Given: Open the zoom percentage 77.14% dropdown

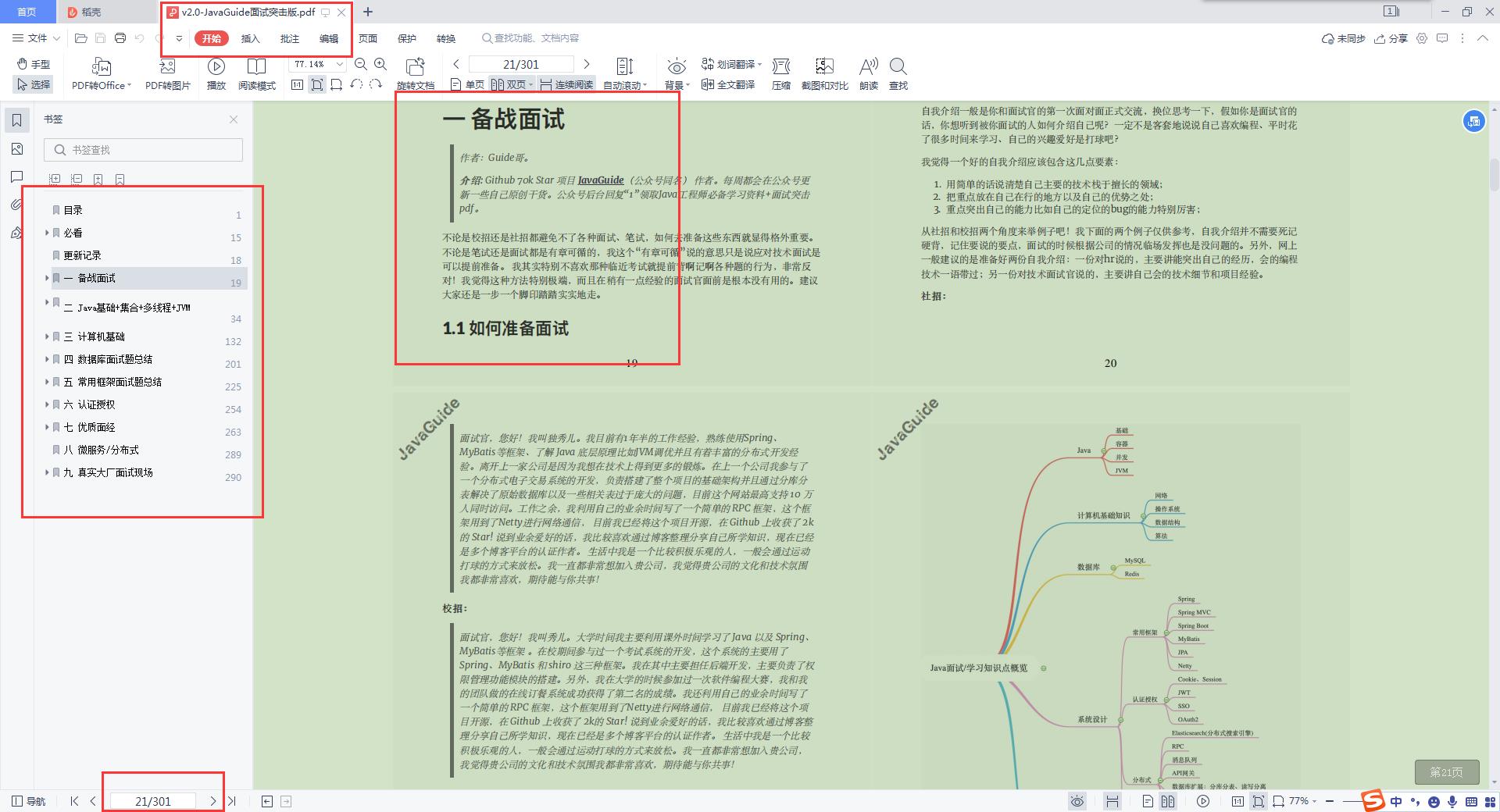Looking at the screenshot, I should (x=340, y=64).
